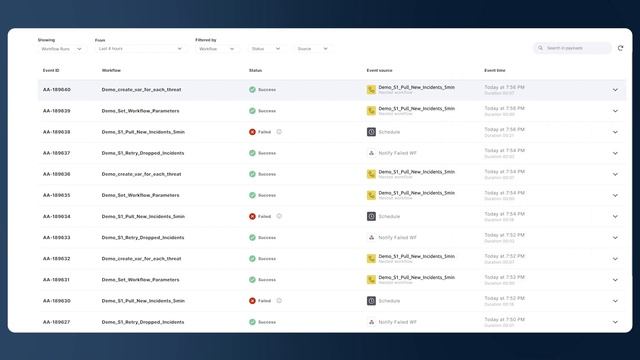Open the Showing Workflow Runs dropdown
Image resolution: width=640 pixels, height=360 pixels.
coord(61,49)
